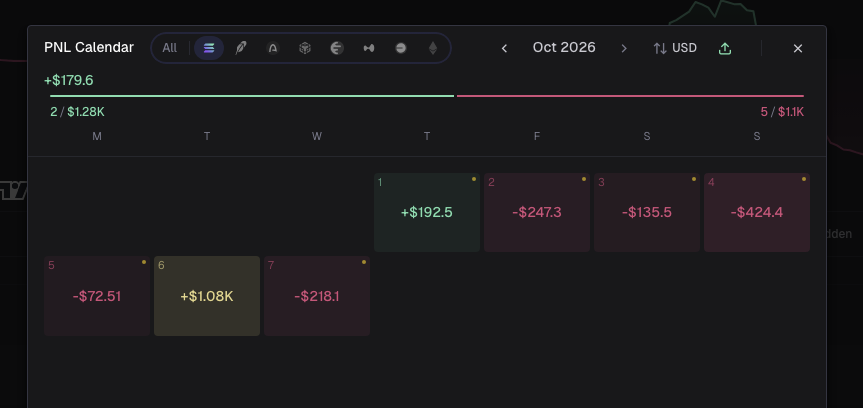Viewport: 863px width, 408px height.
Task: Click the yellow dot on day 7
Action: (x=364, y=262)
